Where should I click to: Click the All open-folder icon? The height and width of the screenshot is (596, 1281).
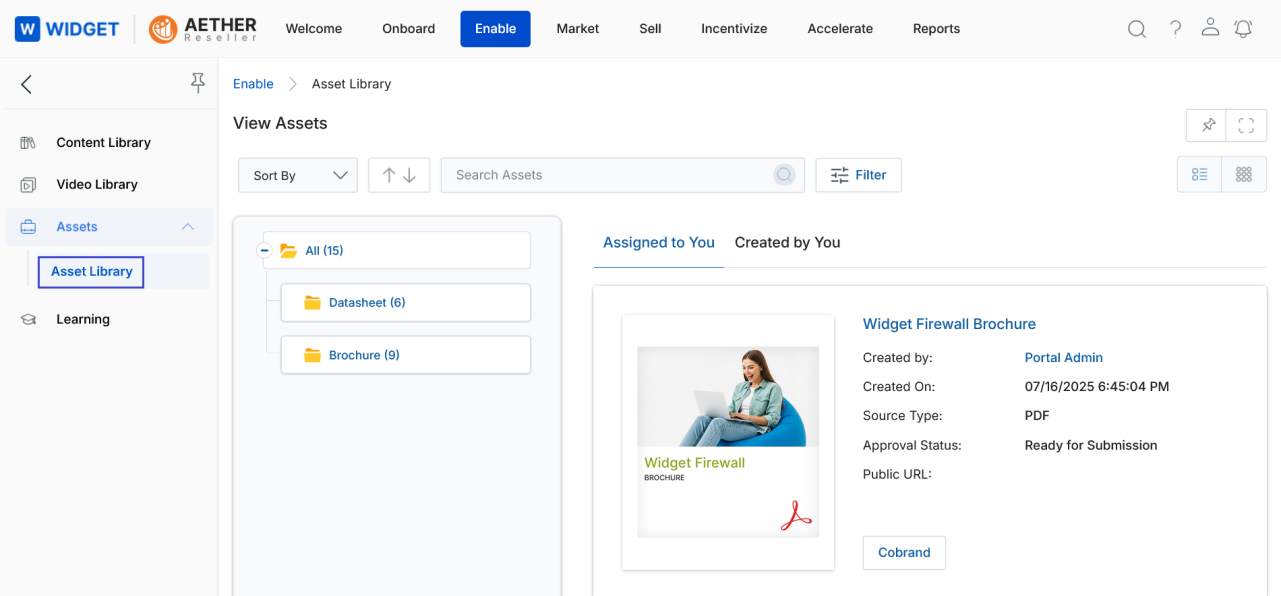[289, 251]
